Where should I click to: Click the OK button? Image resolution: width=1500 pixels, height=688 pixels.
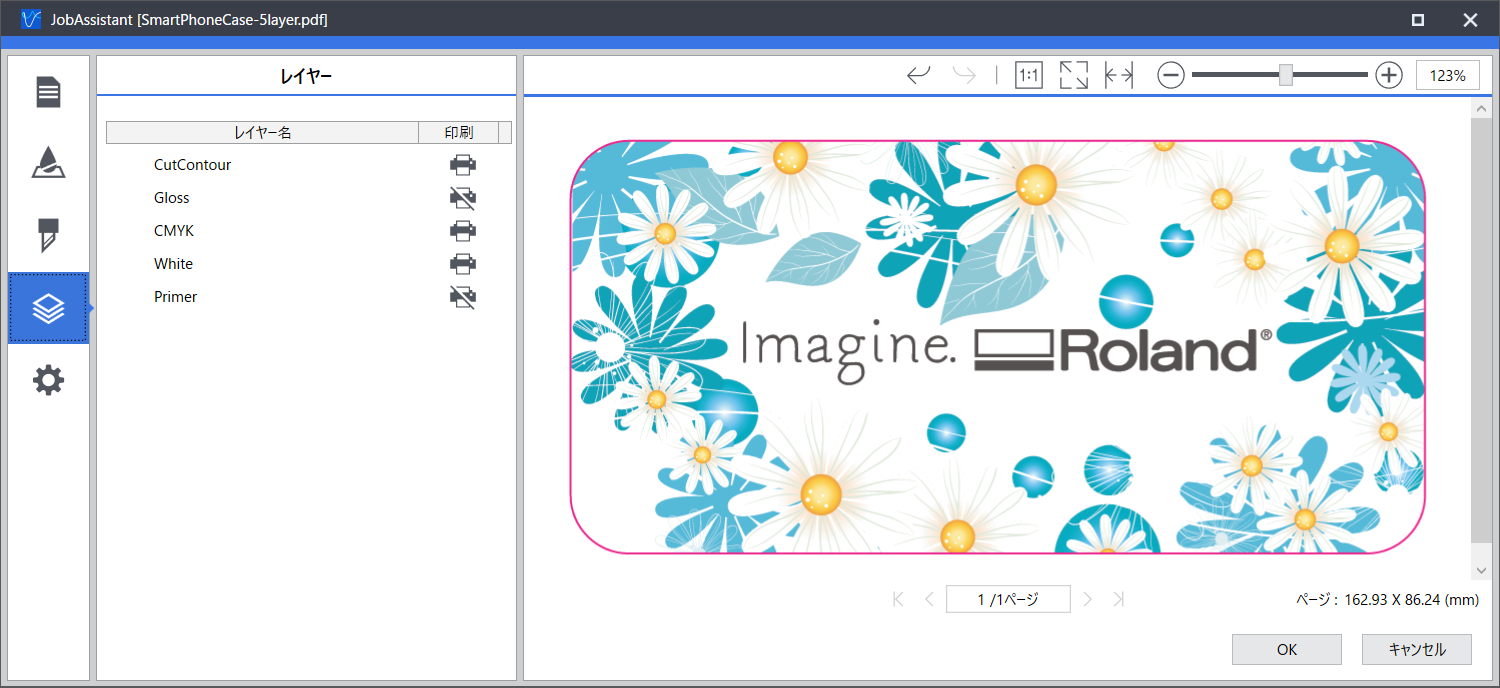[1287, 649]
